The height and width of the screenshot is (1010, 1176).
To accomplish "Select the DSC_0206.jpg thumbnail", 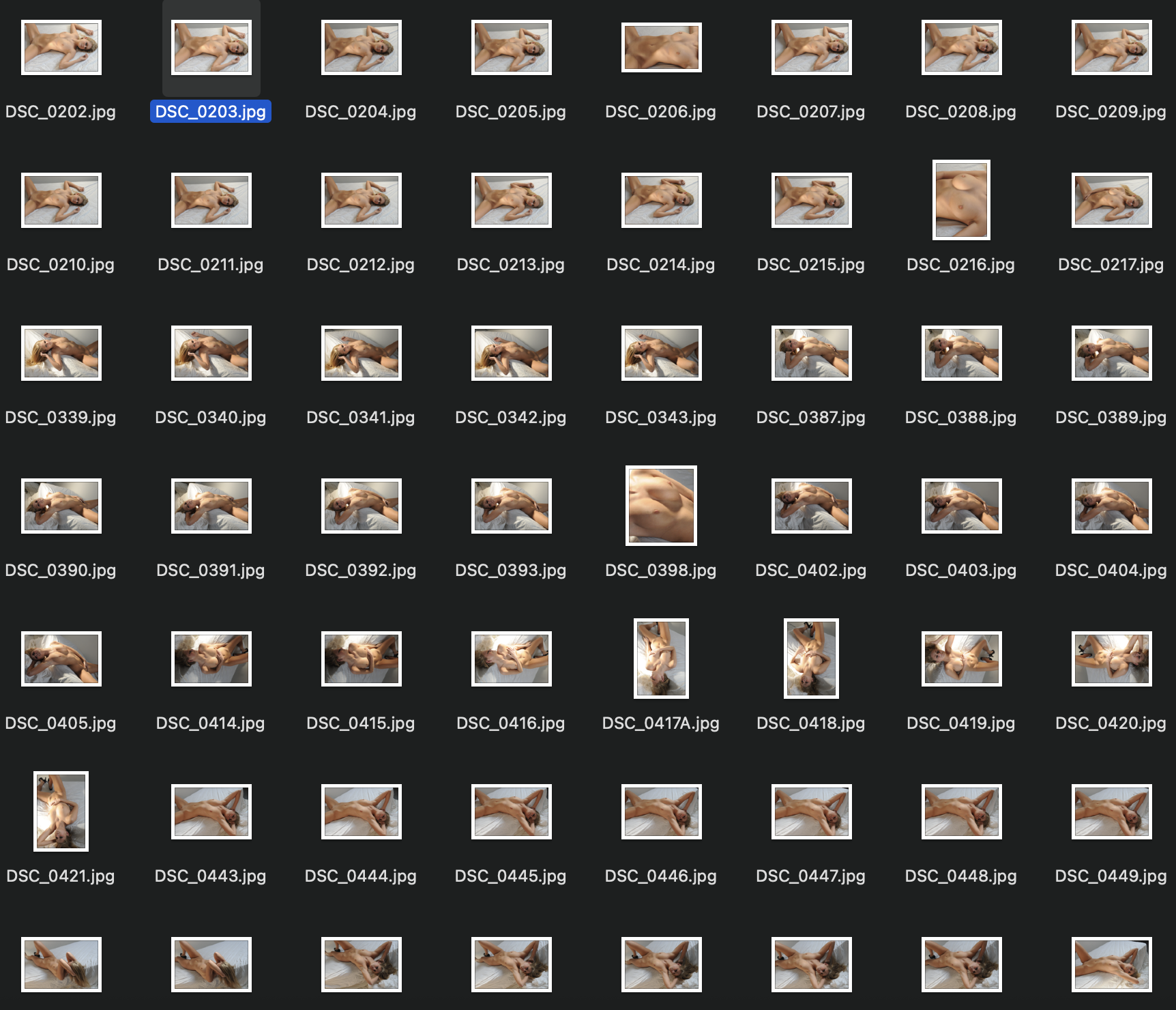I will click(x=662, y=47).
